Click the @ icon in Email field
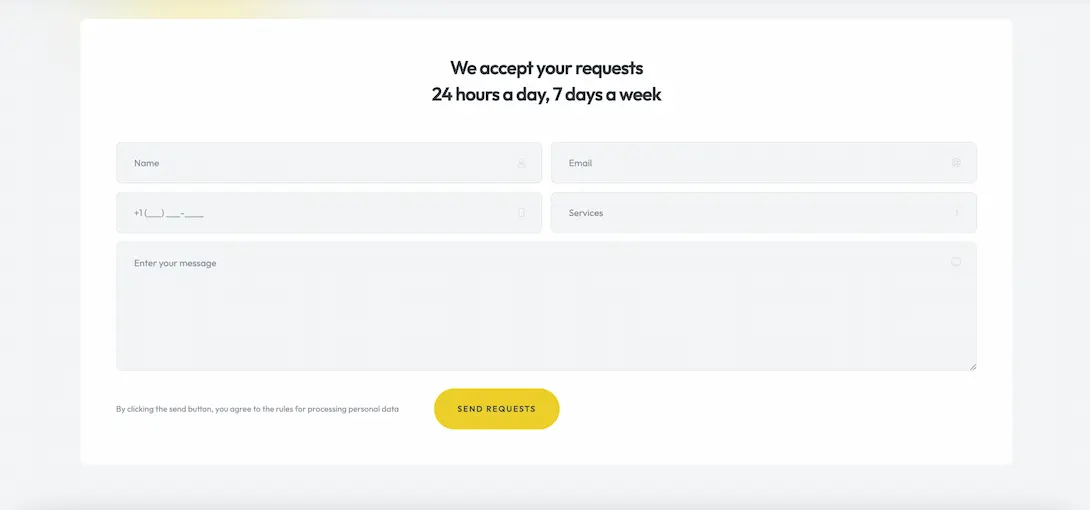The image size is (1090, 510). coord(956,163)
